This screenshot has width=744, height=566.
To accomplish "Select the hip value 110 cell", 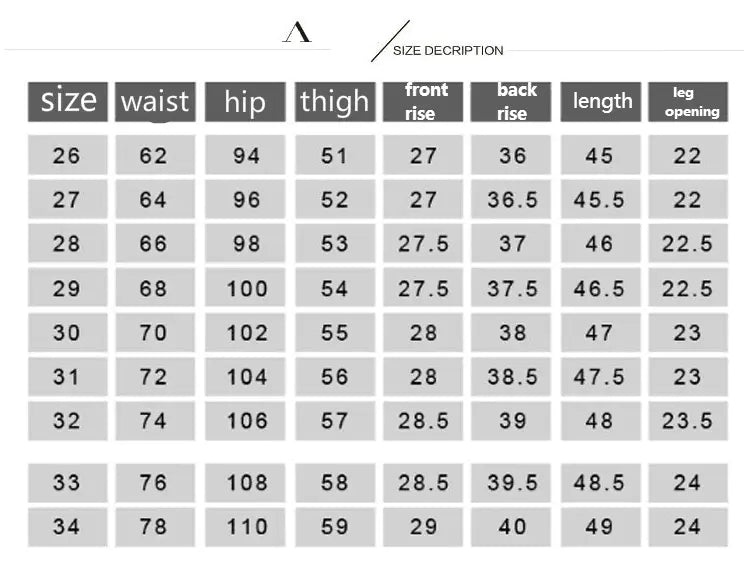I will 245,527.
